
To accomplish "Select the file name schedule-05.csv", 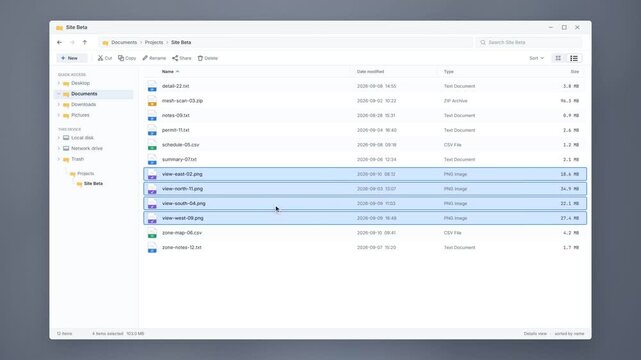I will (181, 145).
